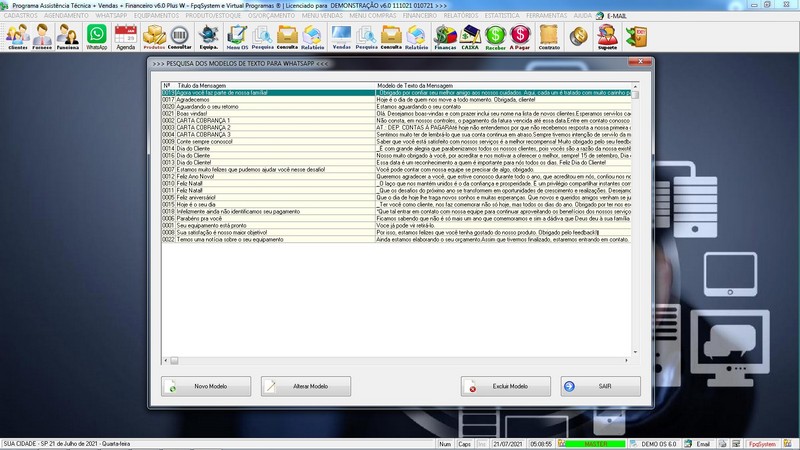The height and width of the screenshot is (450, 800).
Task: Open the Funciona (employees) icon
Action: pos(67,37)
